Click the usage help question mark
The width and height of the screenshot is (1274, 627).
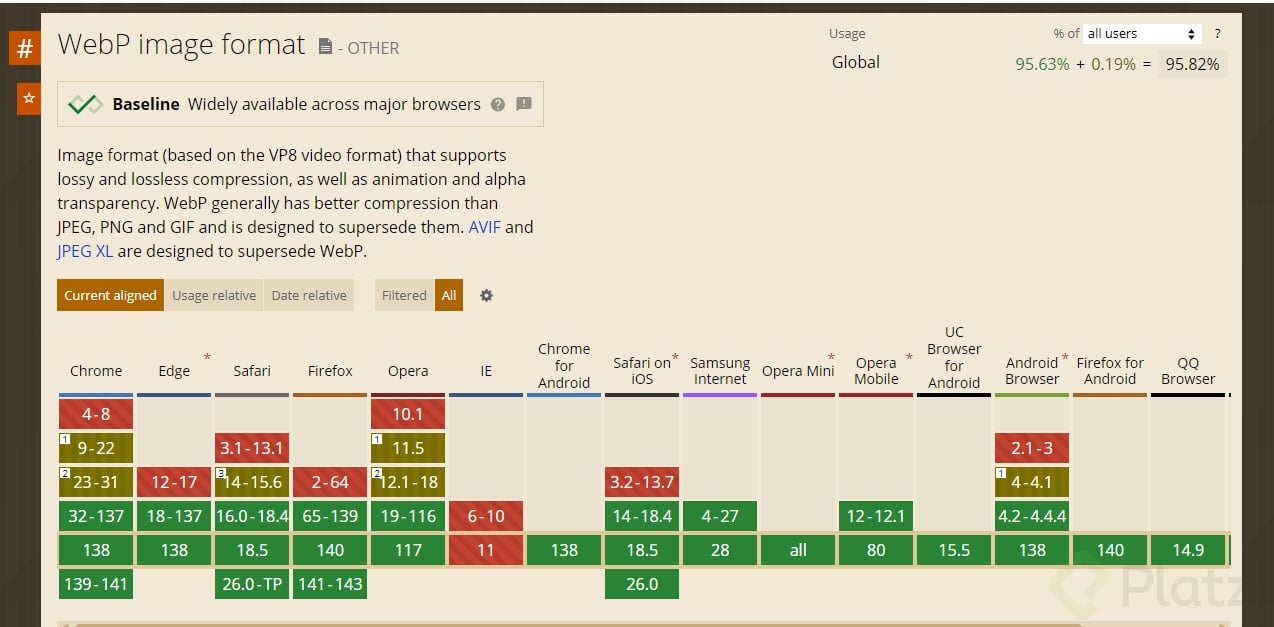pyautogui.click(x=1217, y=34)
